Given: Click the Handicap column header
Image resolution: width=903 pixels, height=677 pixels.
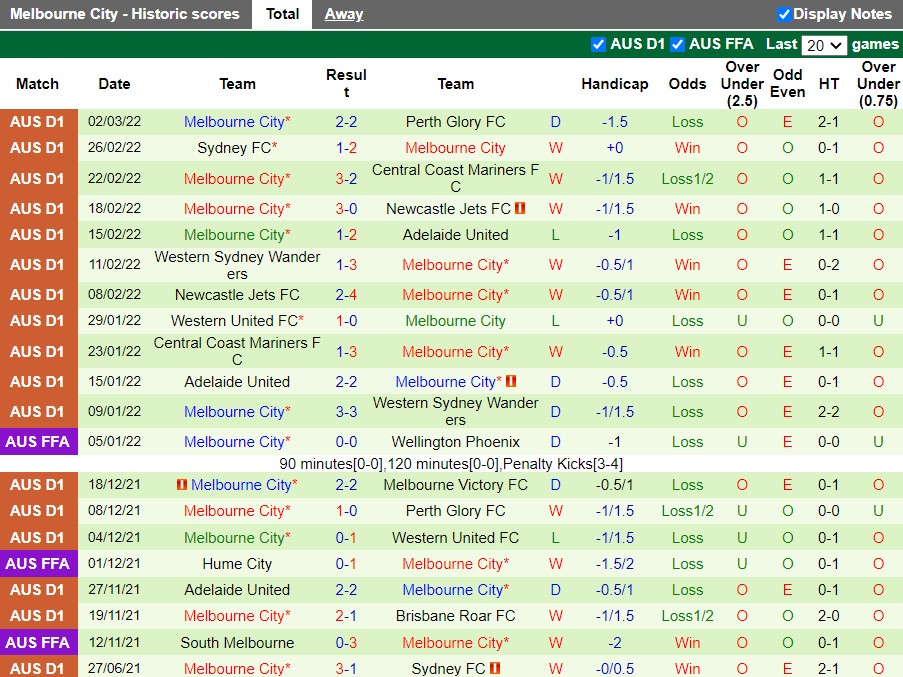Looking at the screenshot, I should tap(614, 84).
